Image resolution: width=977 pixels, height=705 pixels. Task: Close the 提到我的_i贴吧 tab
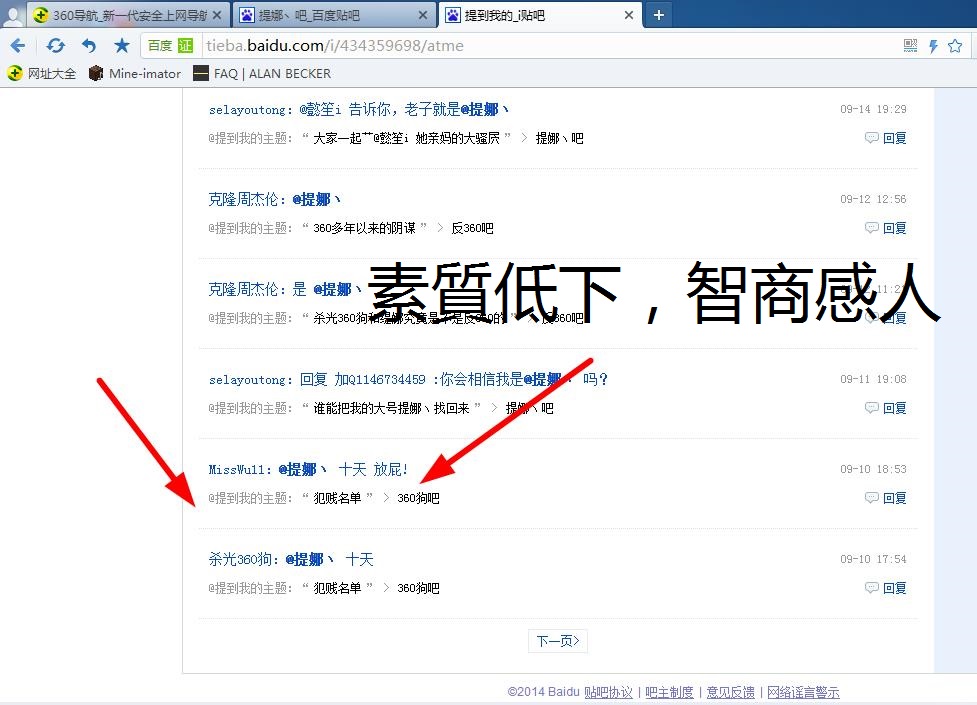pyautogui.click(x=629, y=15)
